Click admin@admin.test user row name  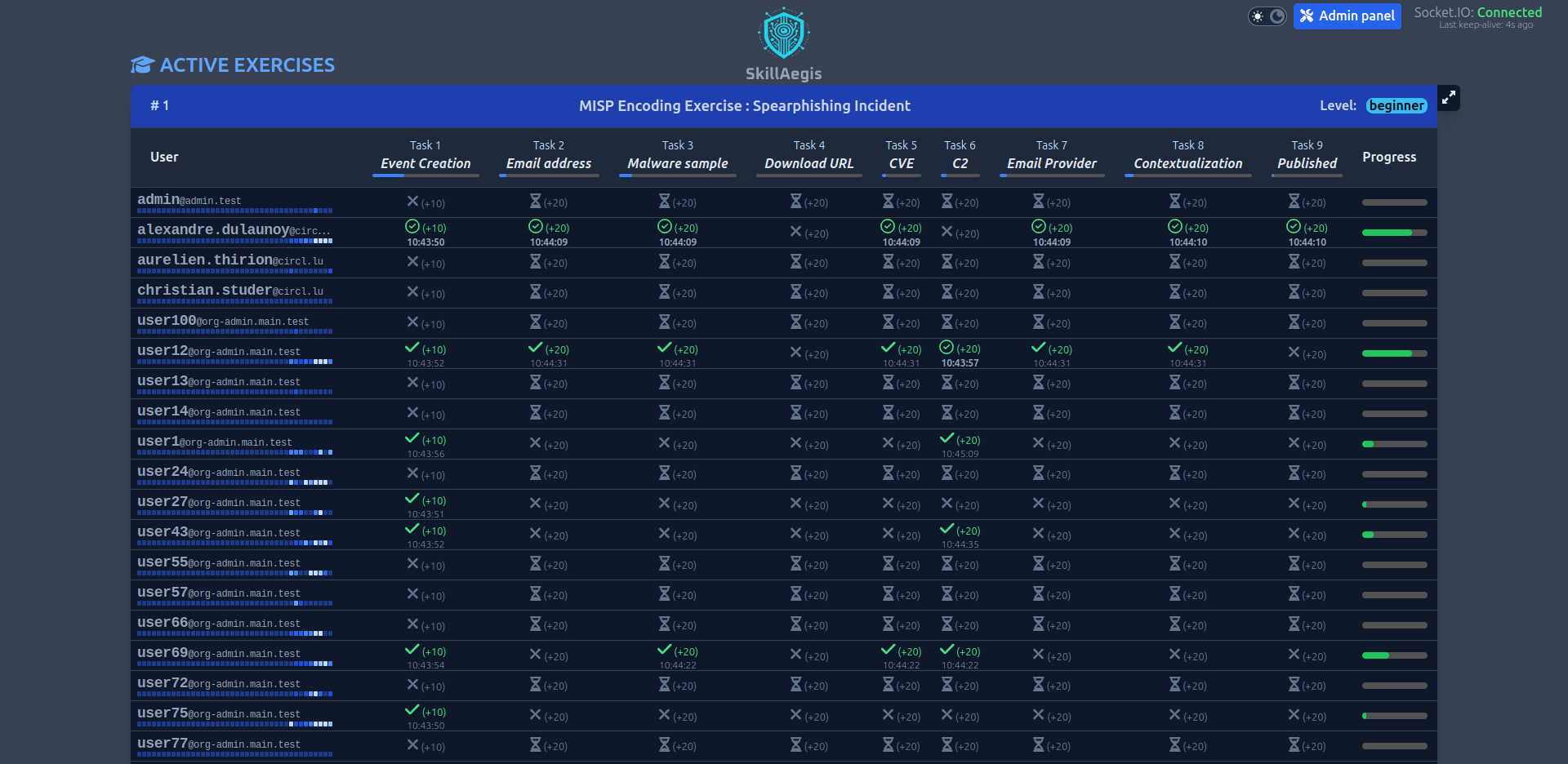click(189, 199)
